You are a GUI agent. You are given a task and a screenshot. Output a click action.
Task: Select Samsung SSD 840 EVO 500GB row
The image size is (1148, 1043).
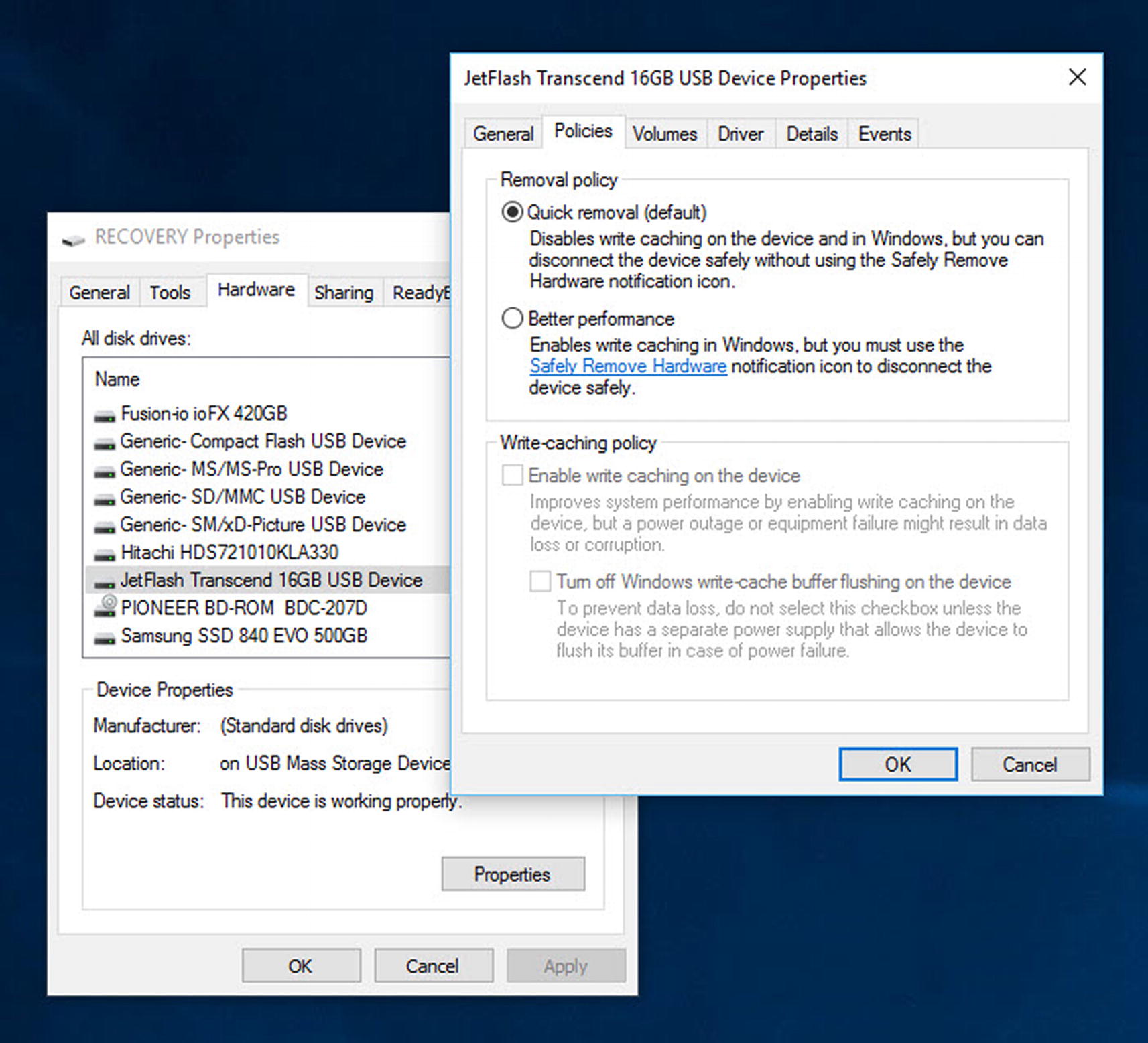[268, 636]
